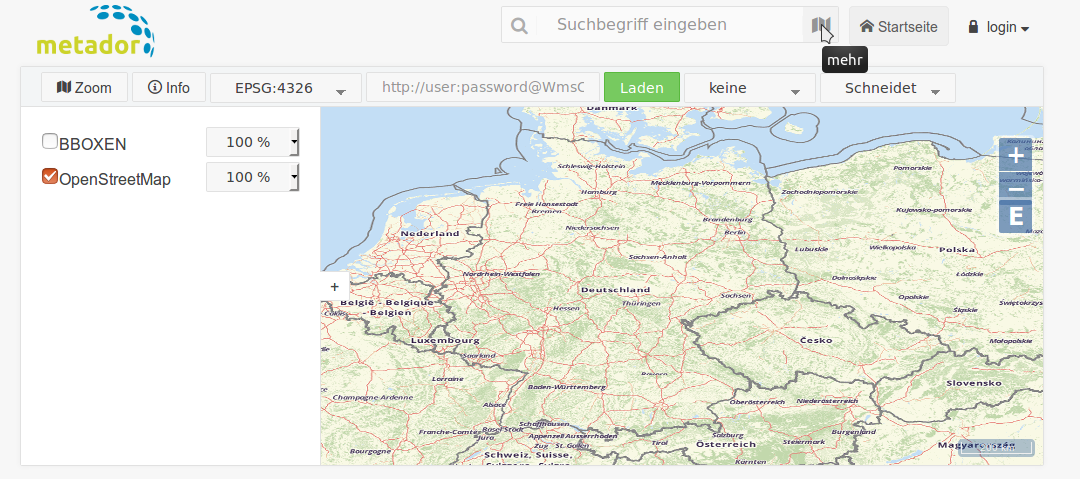Screen dimensions: 1080x479
Task: Open the EPSG:4326 projection dropdown
Action: tap(286, 88)
